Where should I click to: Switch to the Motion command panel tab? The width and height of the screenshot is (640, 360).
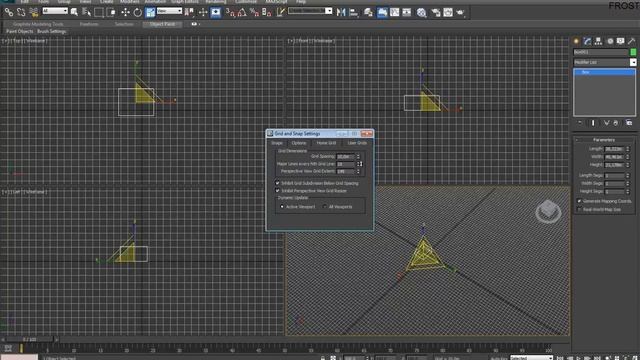click(610, 41)
